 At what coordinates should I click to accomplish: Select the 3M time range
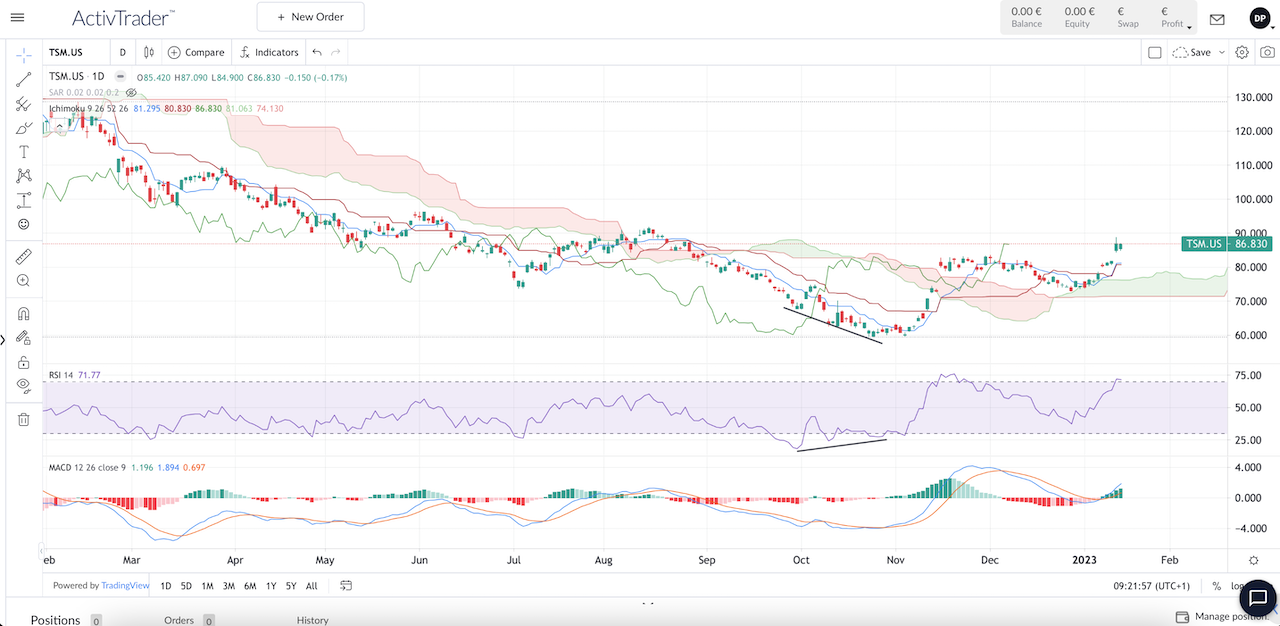click(229, 586)
